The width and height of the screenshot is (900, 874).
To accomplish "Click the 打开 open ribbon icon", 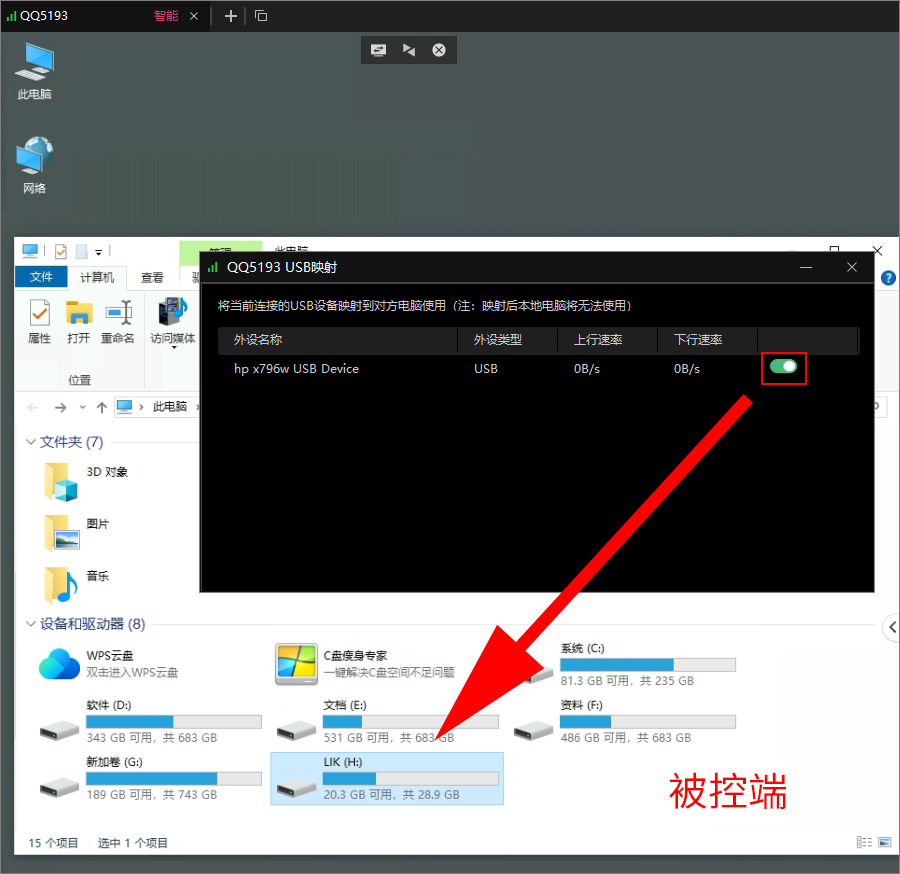I will coord(79,321).
